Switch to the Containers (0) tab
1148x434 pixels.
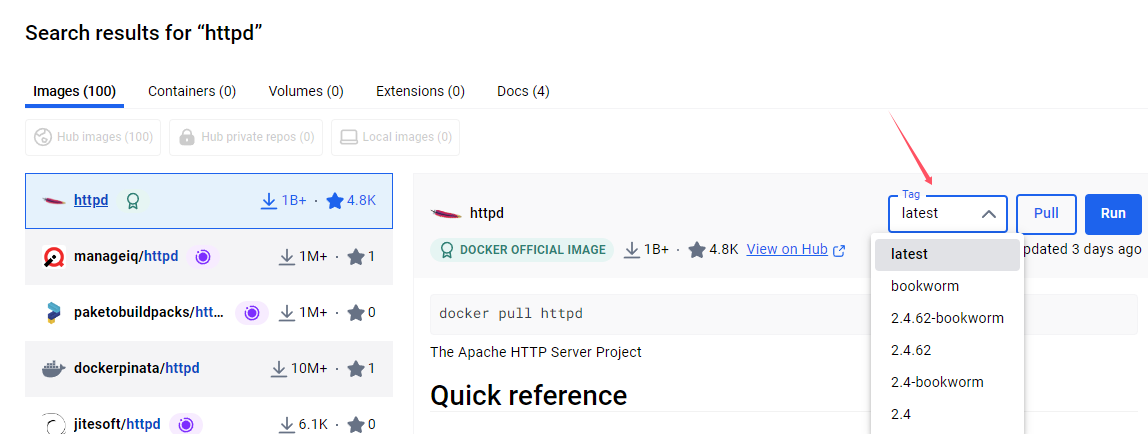click(192, 91)
